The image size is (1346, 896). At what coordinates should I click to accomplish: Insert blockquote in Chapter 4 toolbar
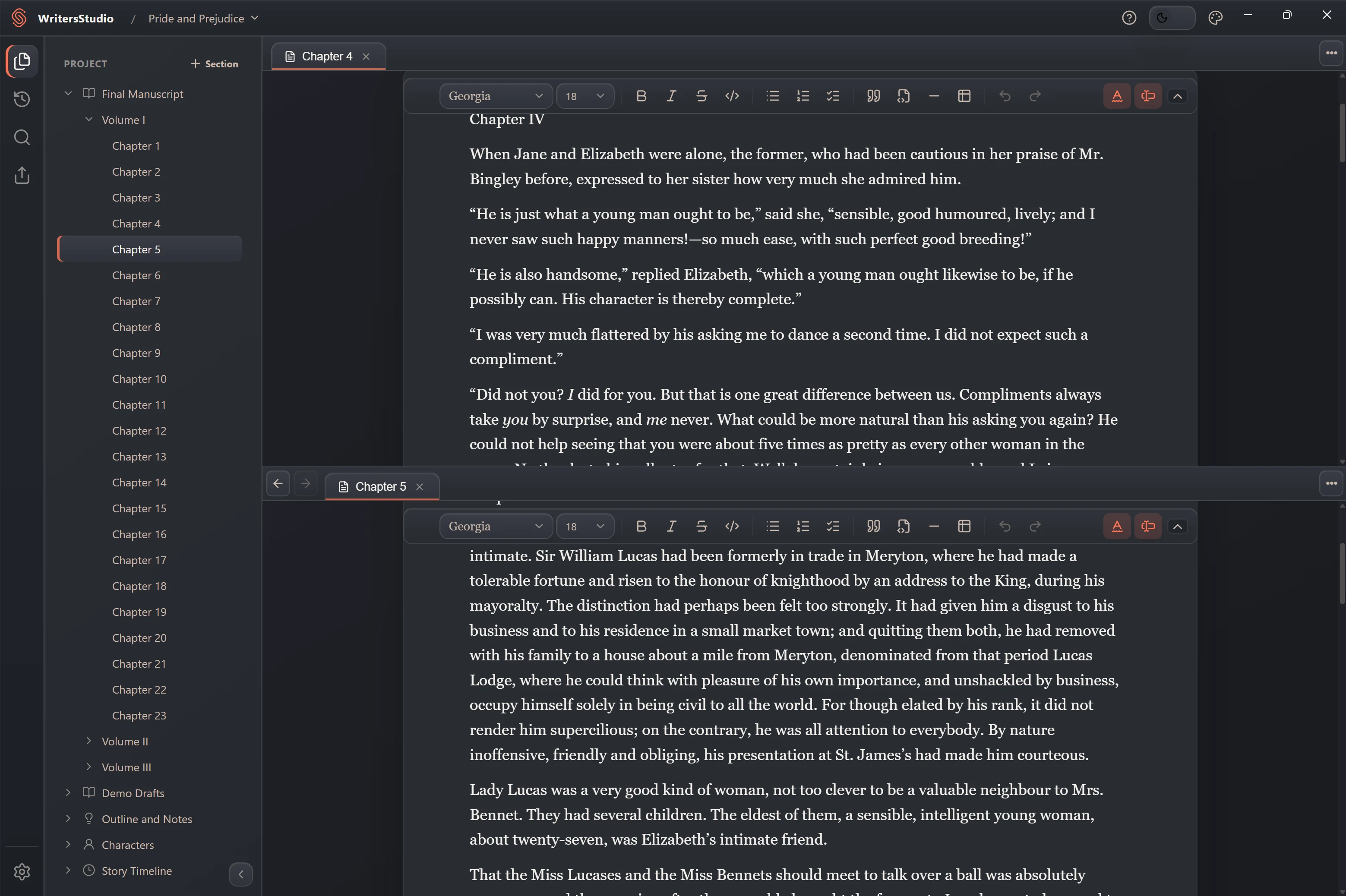873,96
